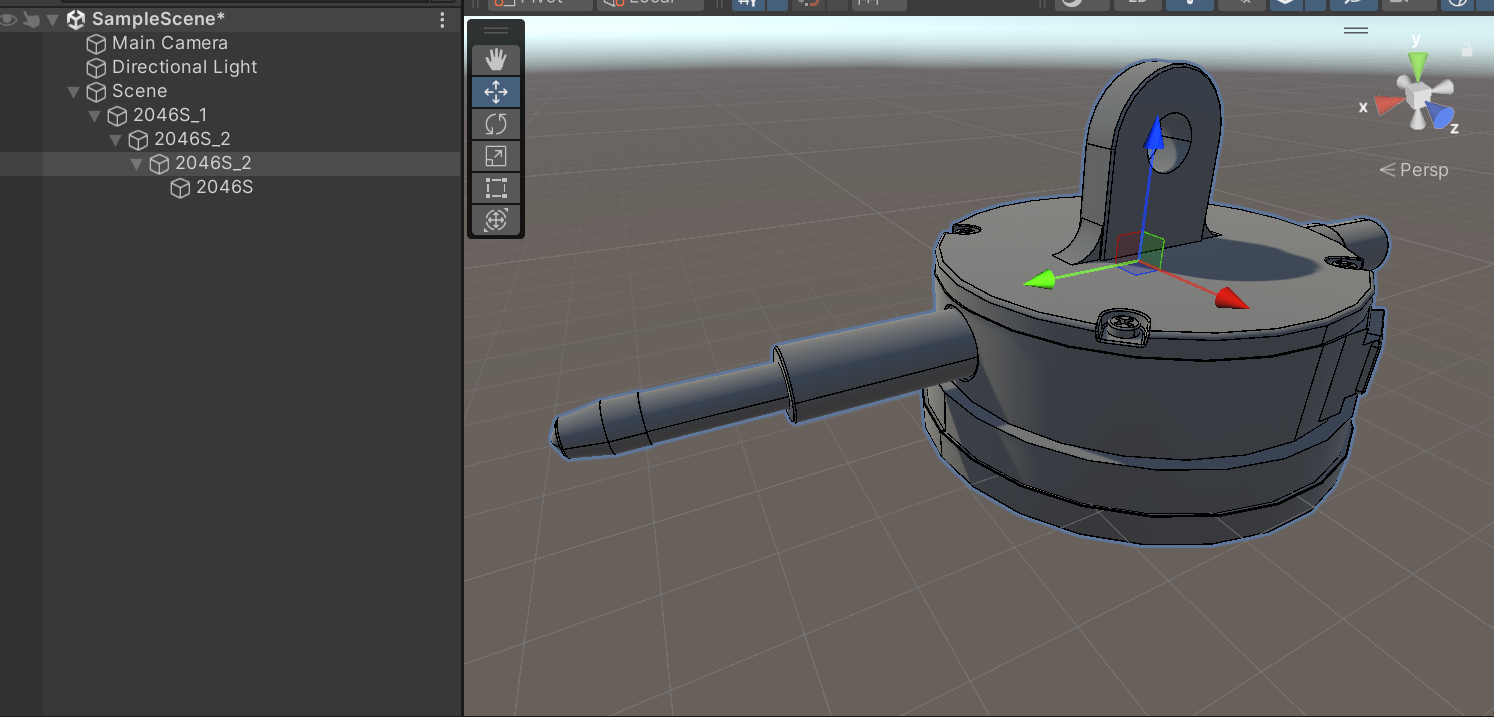Select the Transform tool
The width and height of the screenshot is (1494, 717).
[x=496, y=220]
